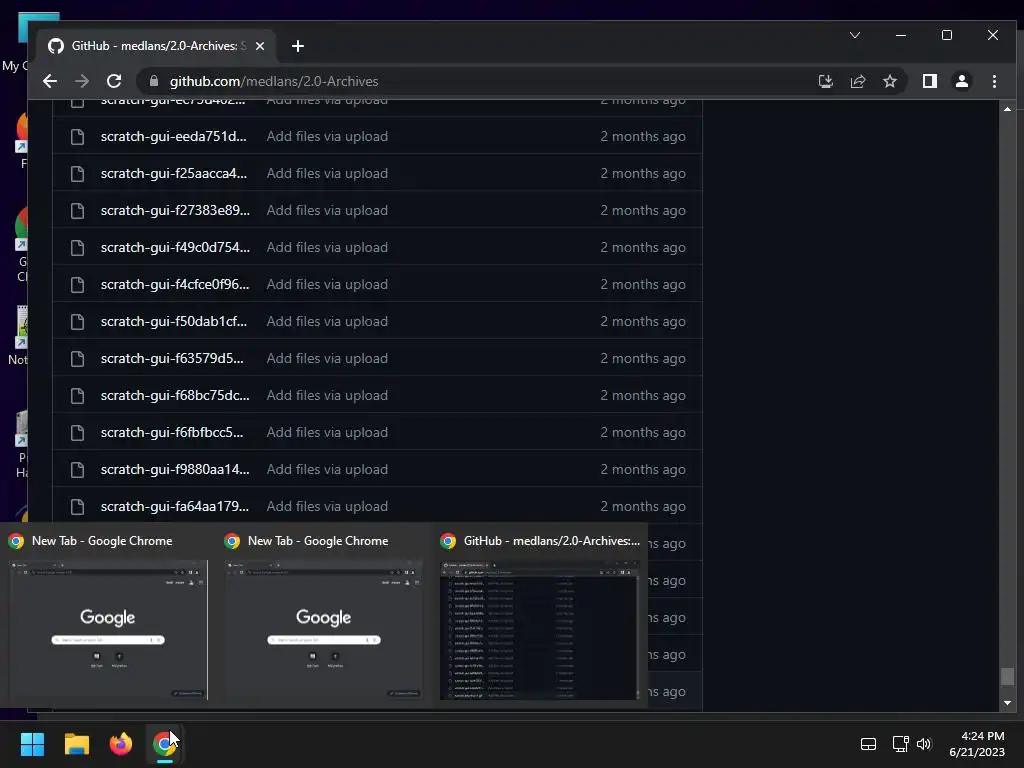Open File Explorer from the taskbar
1024x768 pixels.
[x=76, y=744]
